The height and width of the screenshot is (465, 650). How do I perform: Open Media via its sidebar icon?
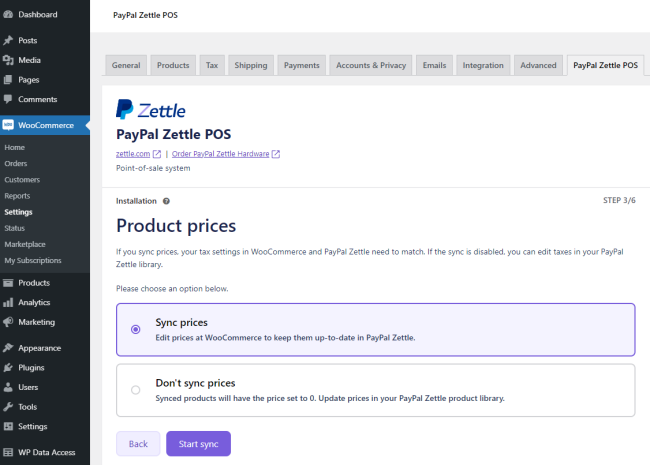tap(8, 60)
